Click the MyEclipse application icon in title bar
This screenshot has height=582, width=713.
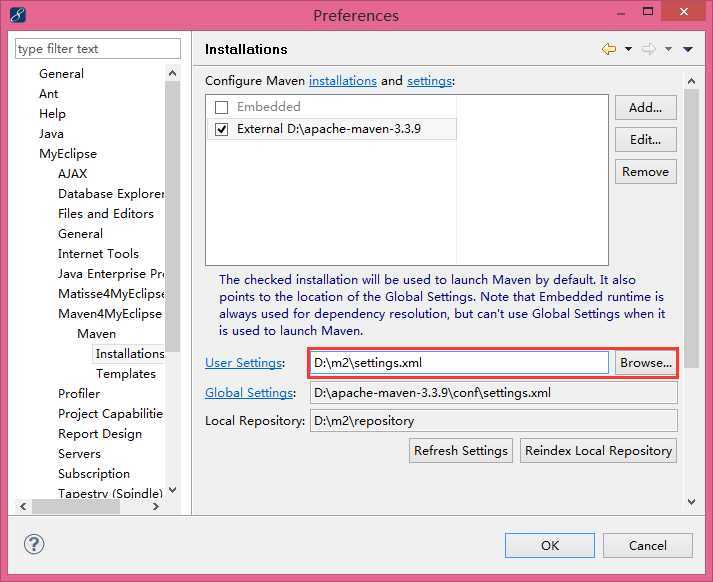pos(17,15)
